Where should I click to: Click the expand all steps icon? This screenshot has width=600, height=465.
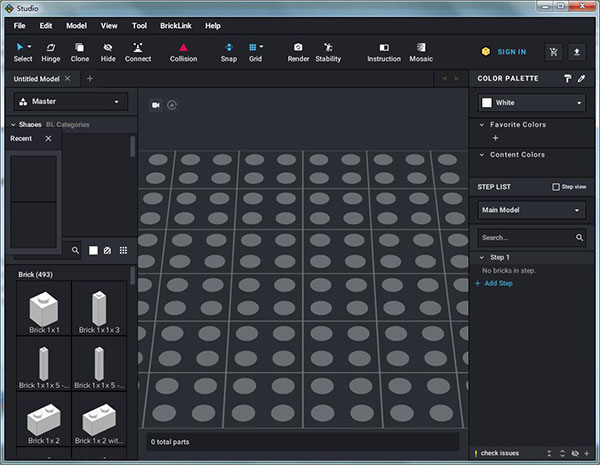tap(562, 454)
